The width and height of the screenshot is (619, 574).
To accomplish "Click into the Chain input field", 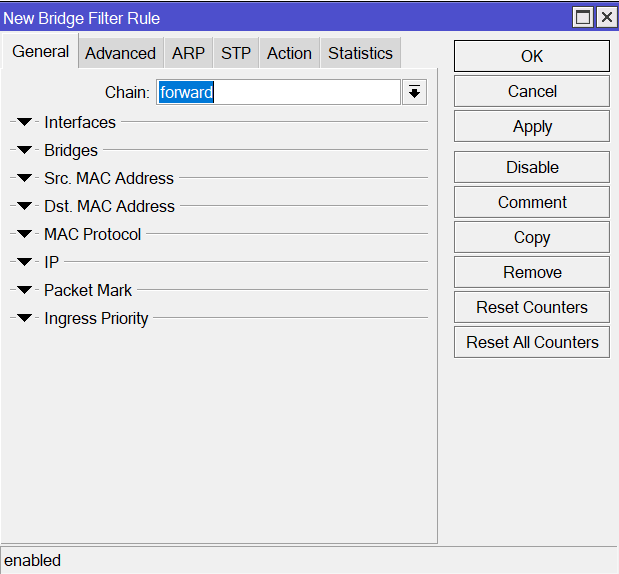I will (278, 92).
